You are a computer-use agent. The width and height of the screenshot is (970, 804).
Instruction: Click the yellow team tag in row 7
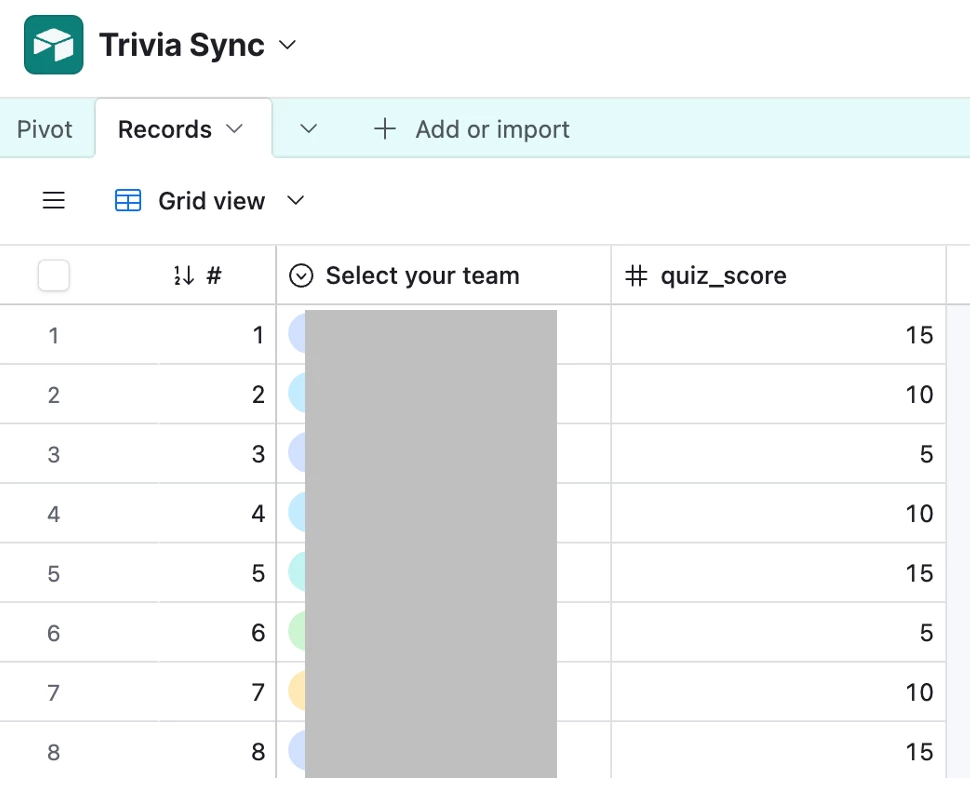[297, 692]
